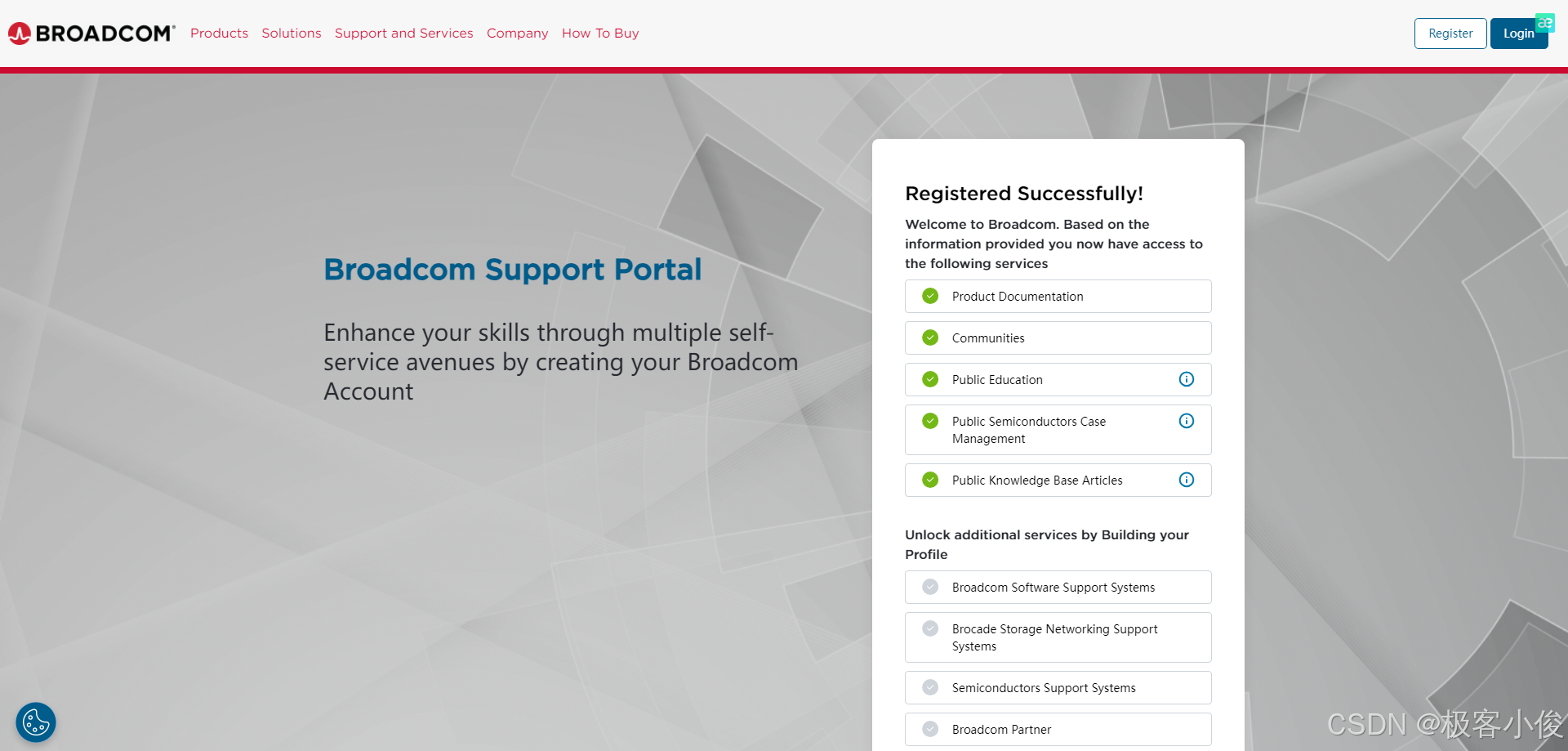
Task: Click green checkmark beside Public Knowledge Base Articles
Action: 930,480
